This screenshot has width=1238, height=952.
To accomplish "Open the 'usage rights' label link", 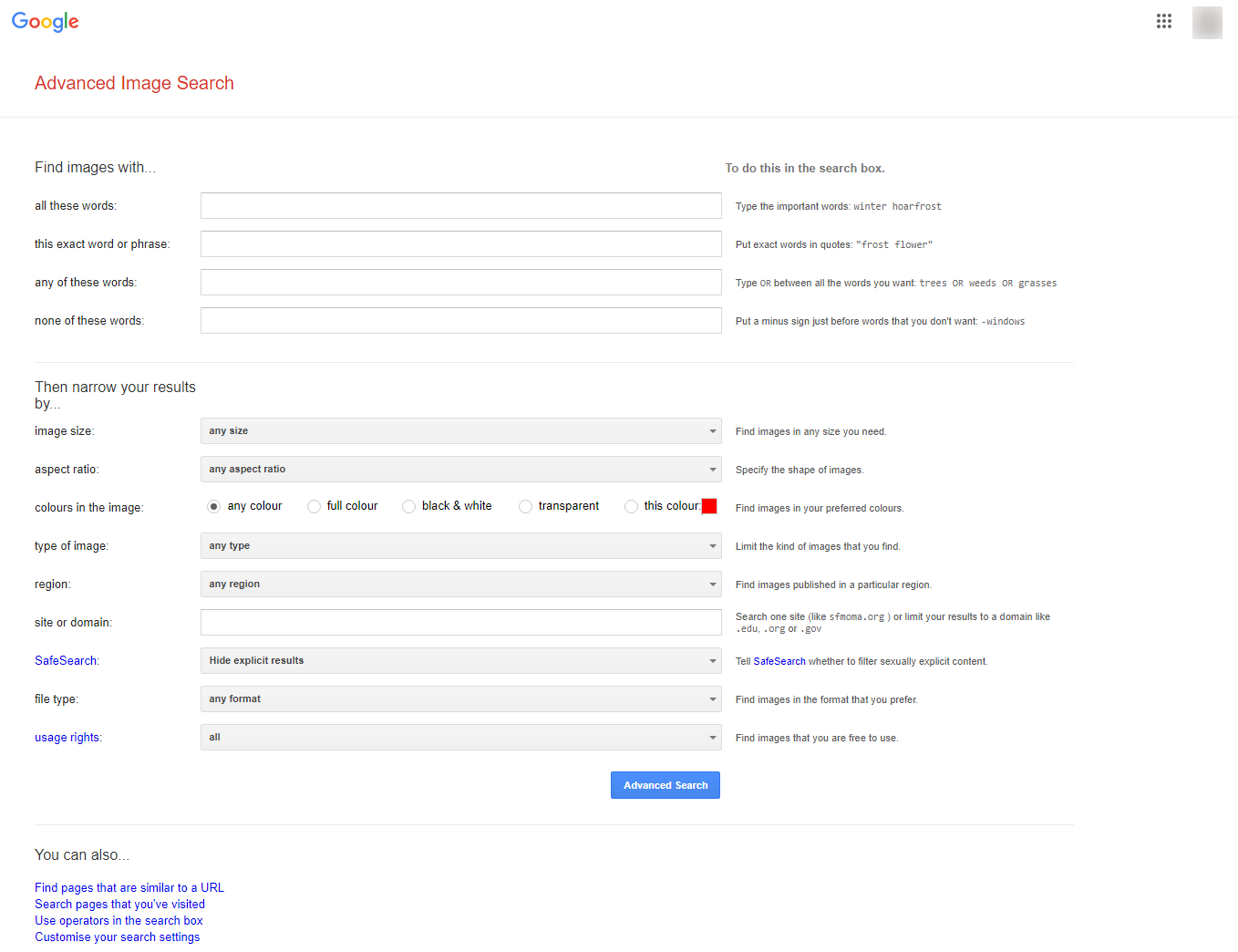I will (68, 738).
